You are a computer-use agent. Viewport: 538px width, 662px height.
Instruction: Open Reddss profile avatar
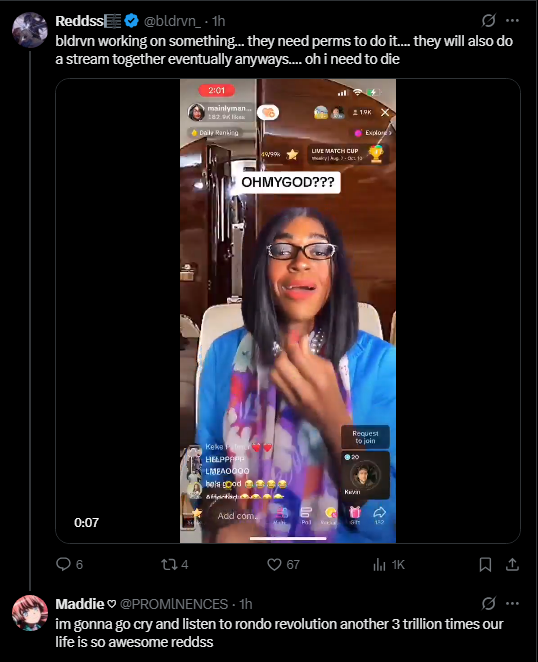[x=30, y=30]
